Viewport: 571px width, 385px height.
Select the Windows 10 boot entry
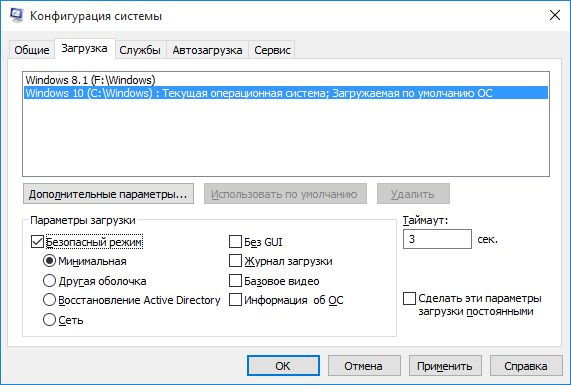click(x=286, y=93)
